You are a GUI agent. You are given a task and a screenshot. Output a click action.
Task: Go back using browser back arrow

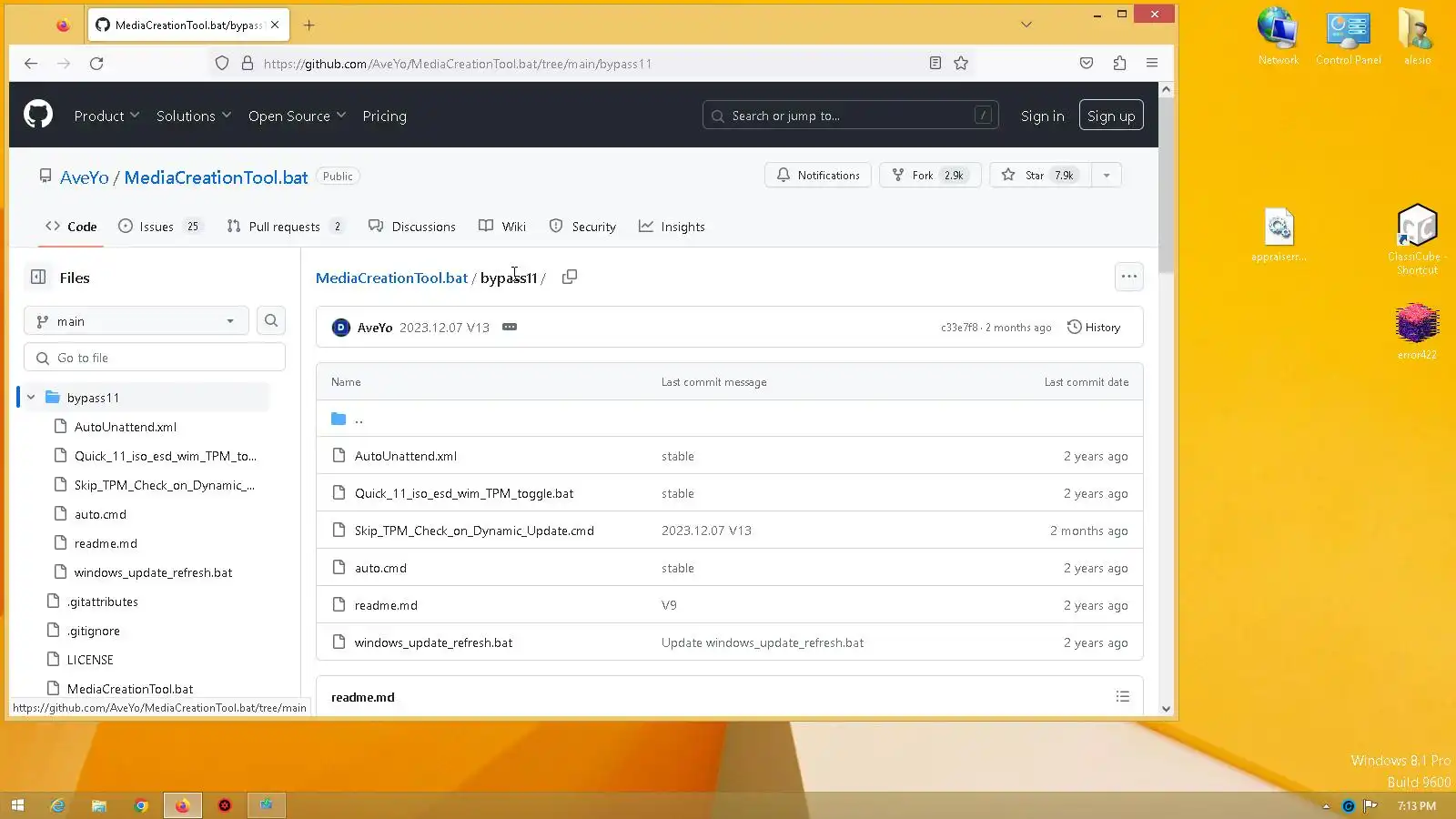pyautogui.click(x=31, y=64)
